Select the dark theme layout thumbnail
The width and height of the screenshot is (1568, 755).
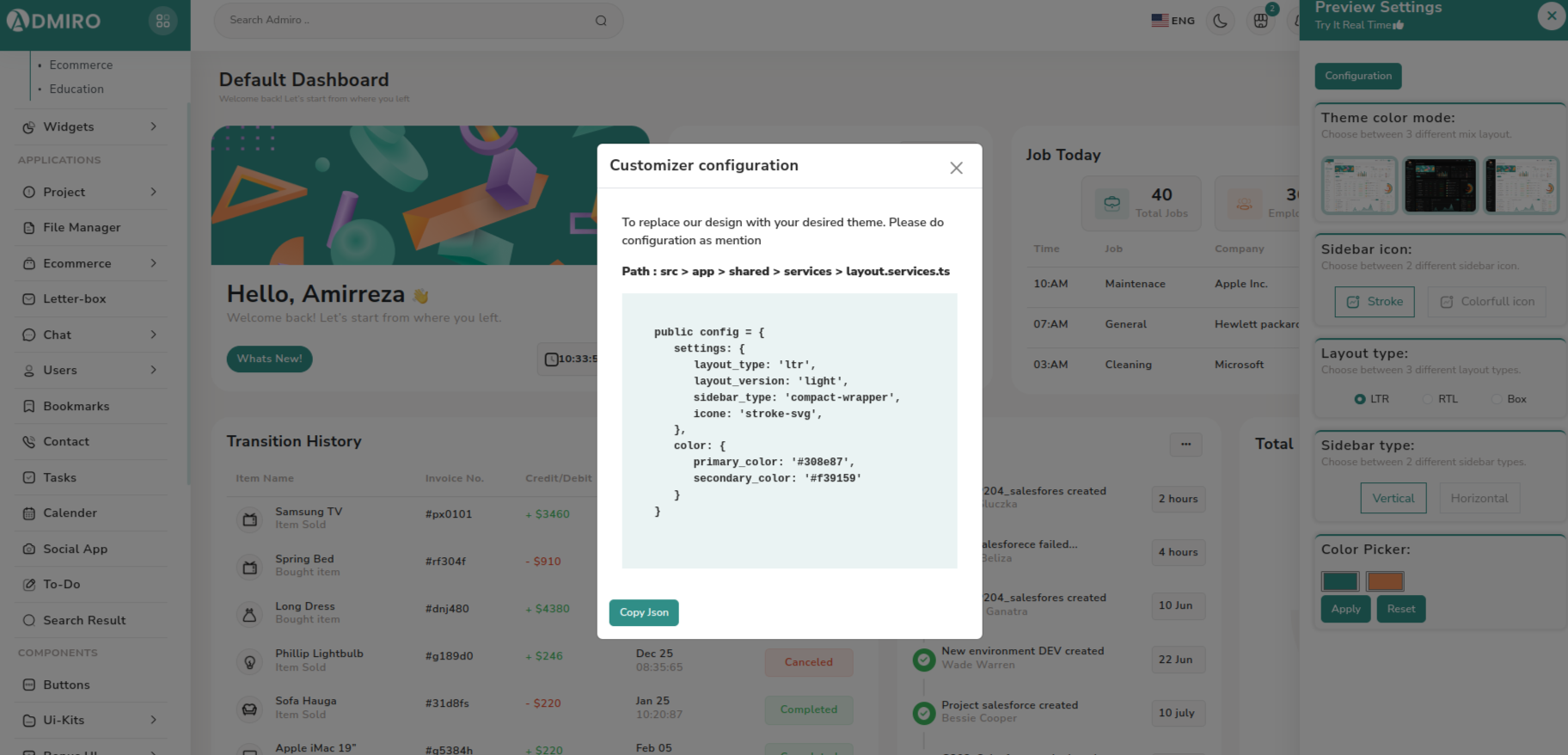(x=1440, y=185)
